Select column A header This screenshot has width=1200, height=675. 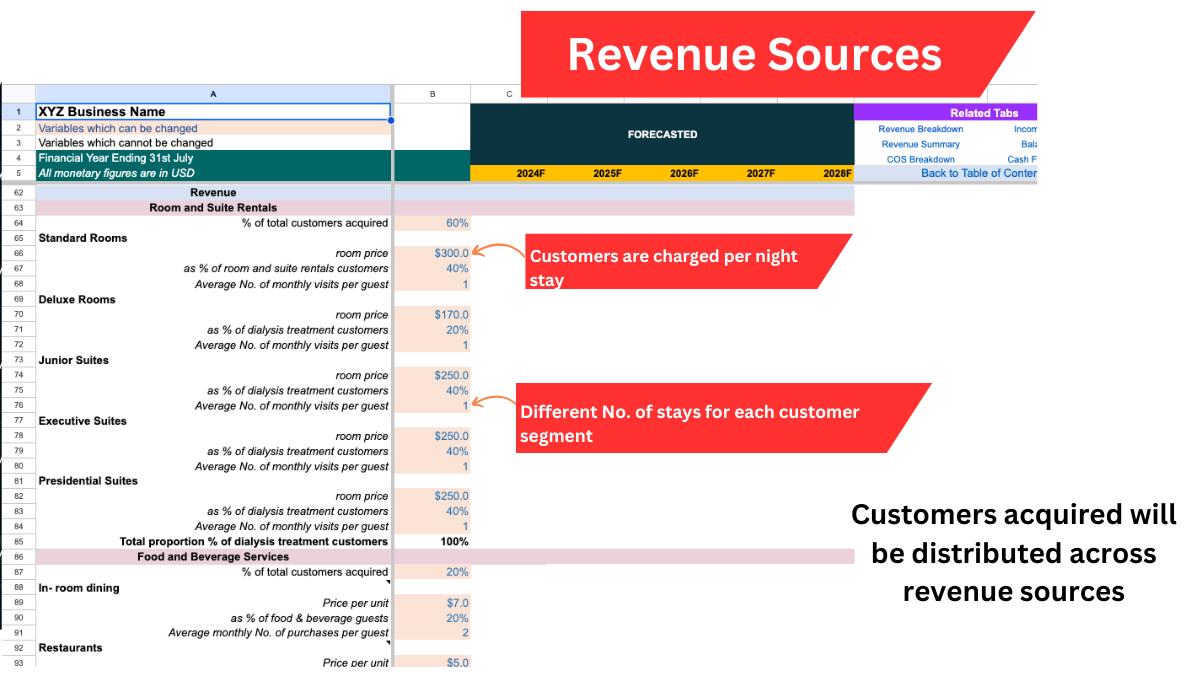pos(213,93)
